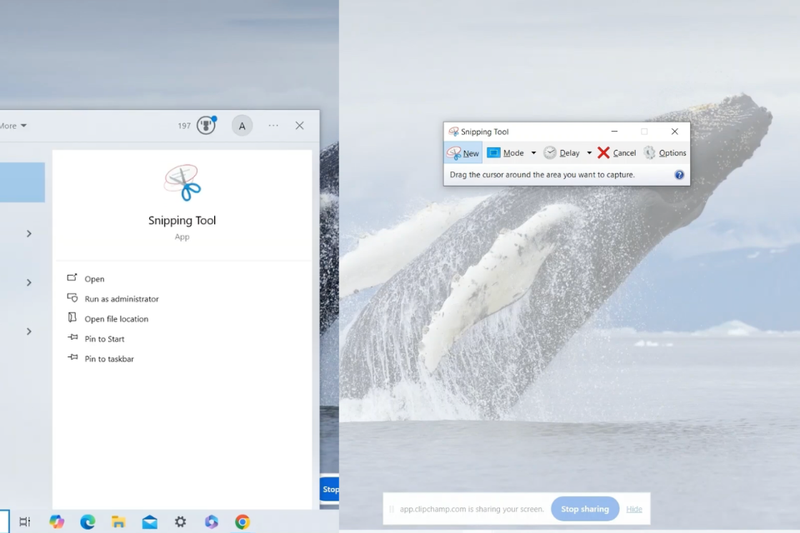Click the Delay button in Snipping Tool
This screenshot has height=533, width=800.
562,153
